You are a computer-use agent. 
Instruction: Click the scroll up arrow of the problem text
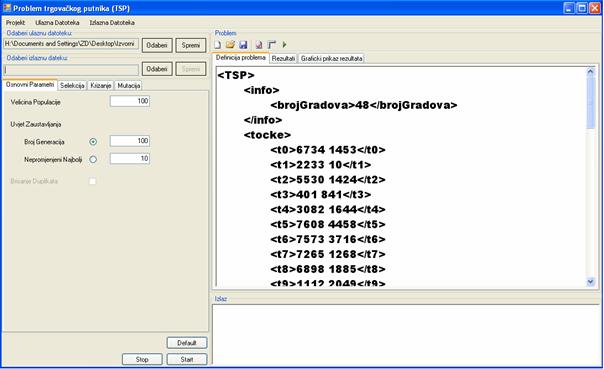(x=591, y=72)
